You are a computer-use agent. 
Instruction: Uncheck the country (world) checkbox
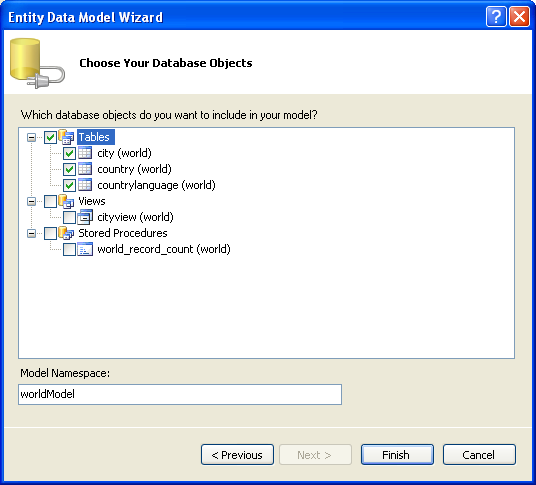69,170
